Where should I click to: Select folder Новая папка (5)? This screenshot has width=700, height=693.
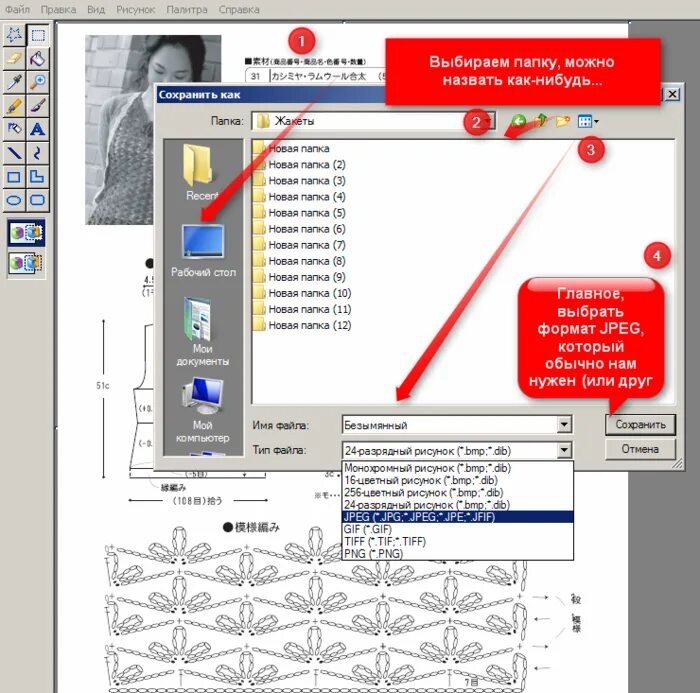[300, 213]
